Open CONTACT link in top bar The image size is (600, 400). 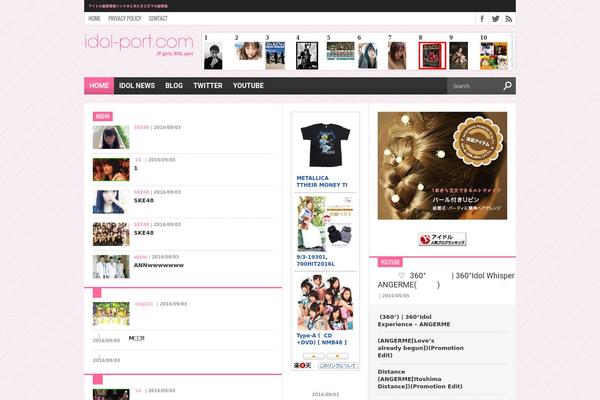pyautogui.click(x=158, y=18)
